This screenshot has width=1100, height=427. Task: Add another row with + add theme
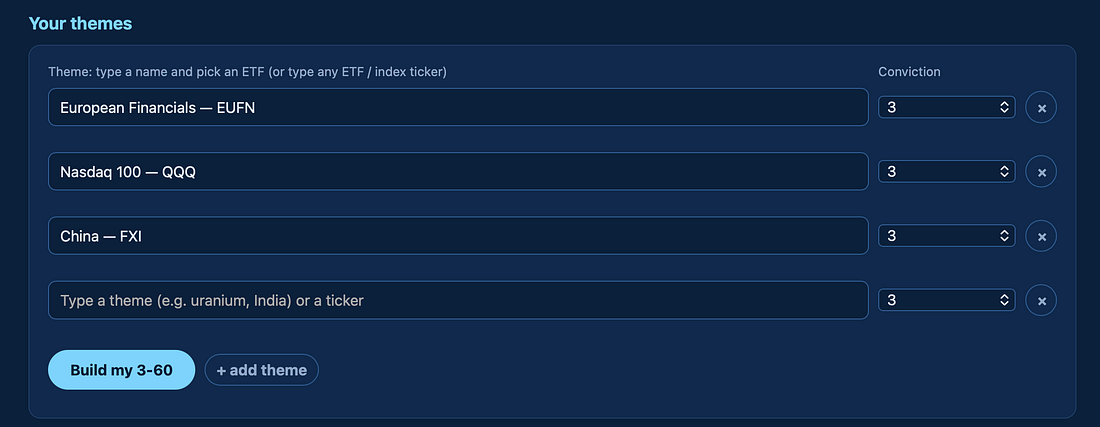tap(262, 370)
